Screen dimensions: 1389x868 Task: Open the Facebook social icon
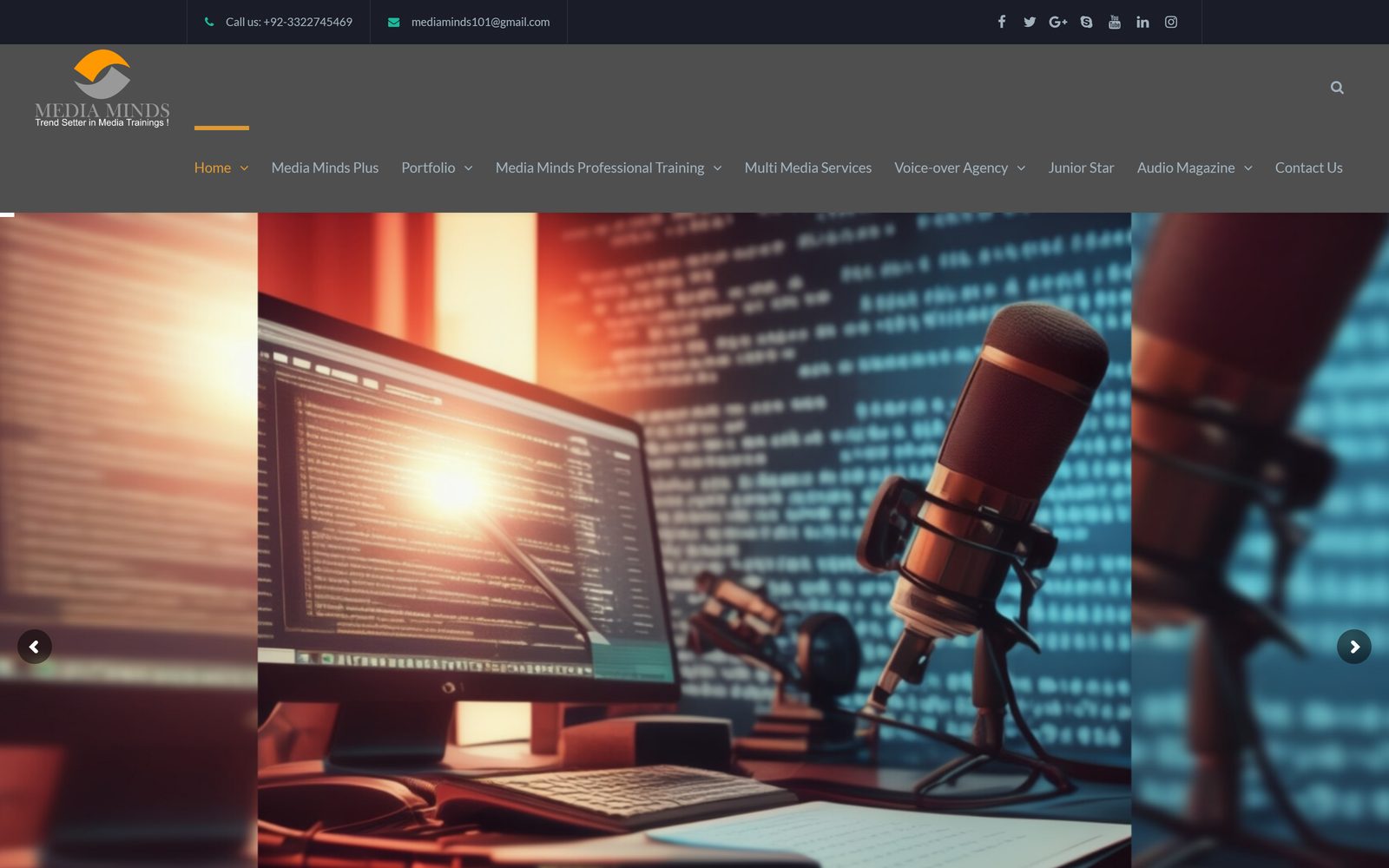click(1002, 22)
